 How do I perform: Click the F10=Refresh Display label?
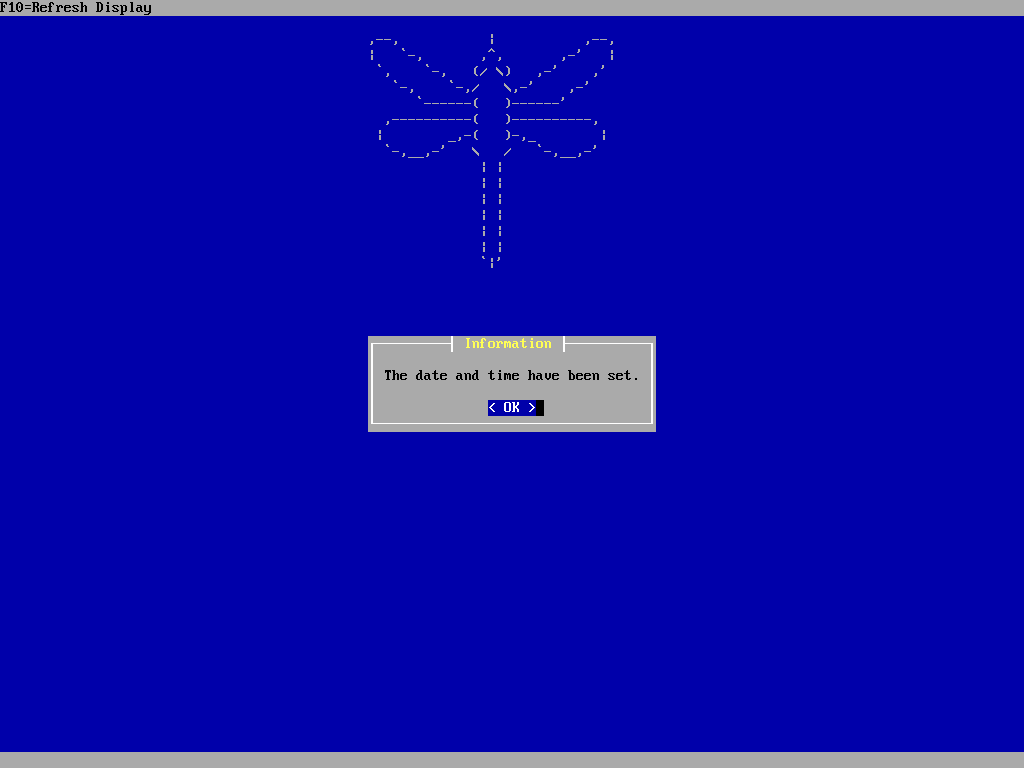[76, 8]
